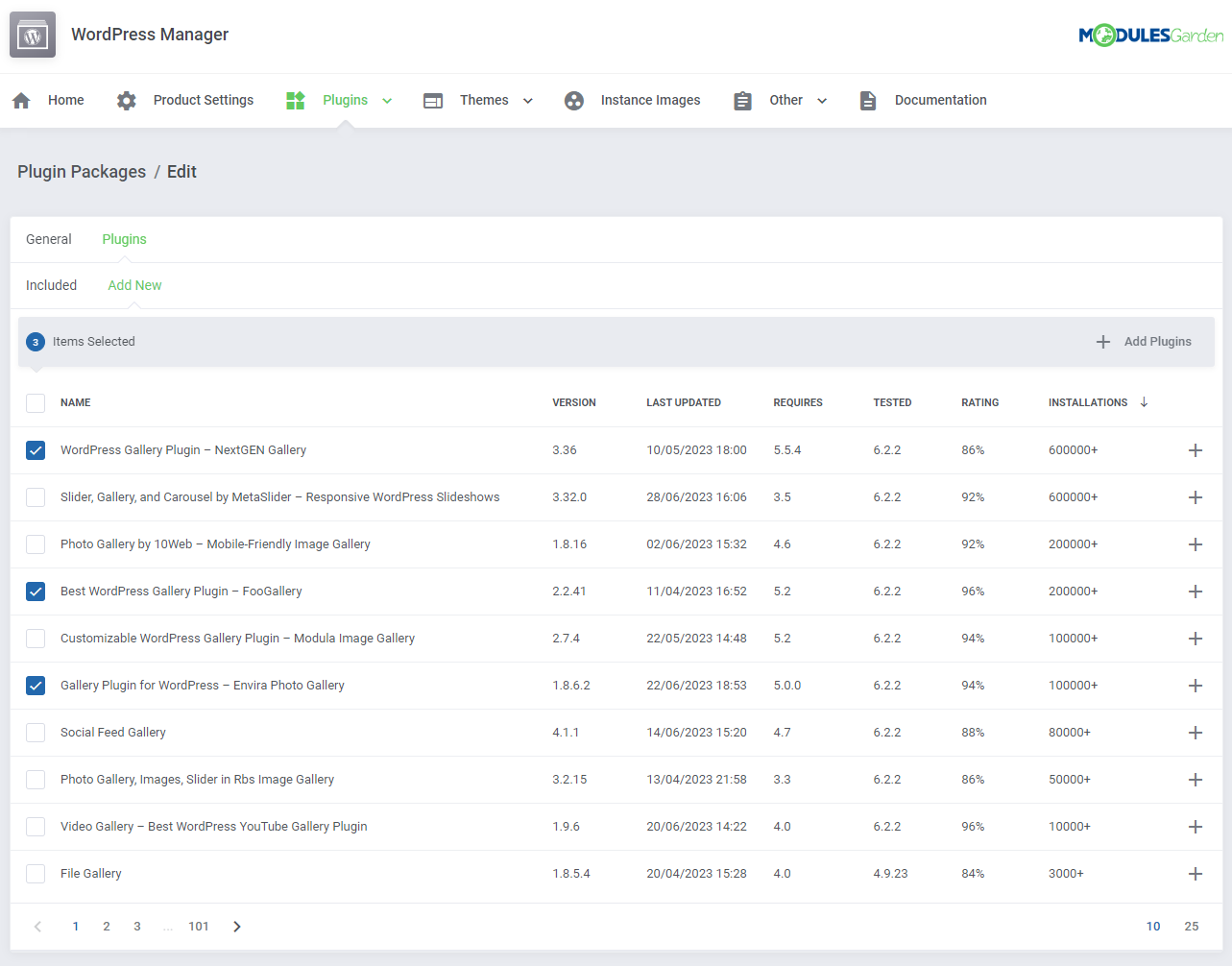
Task: Add Photo Gallery by 10Web plus icon
Action: pos(1196,544)
